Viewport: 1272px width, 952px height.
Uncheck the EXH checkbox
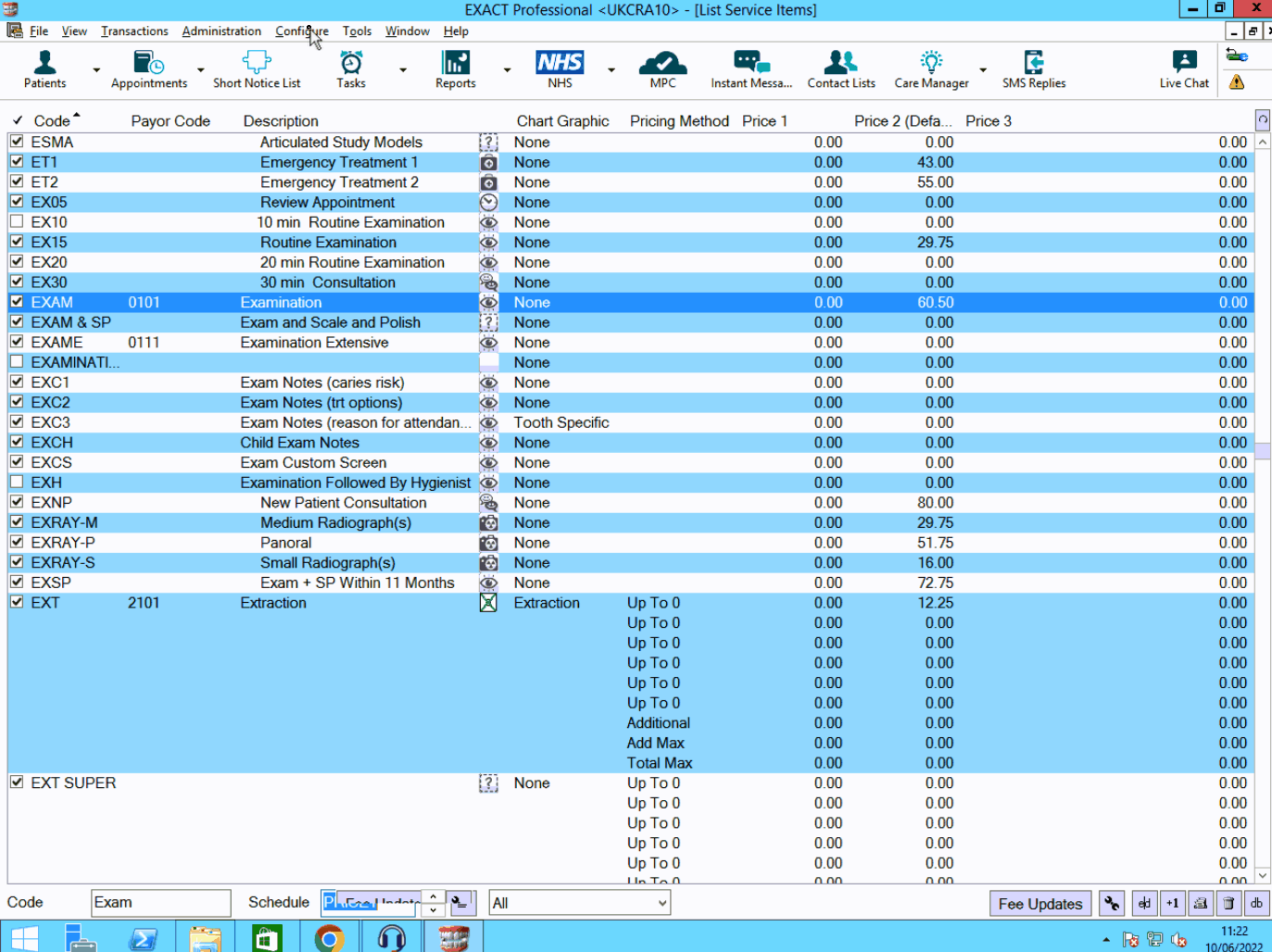pyautogui.click(x=17, y=482)
